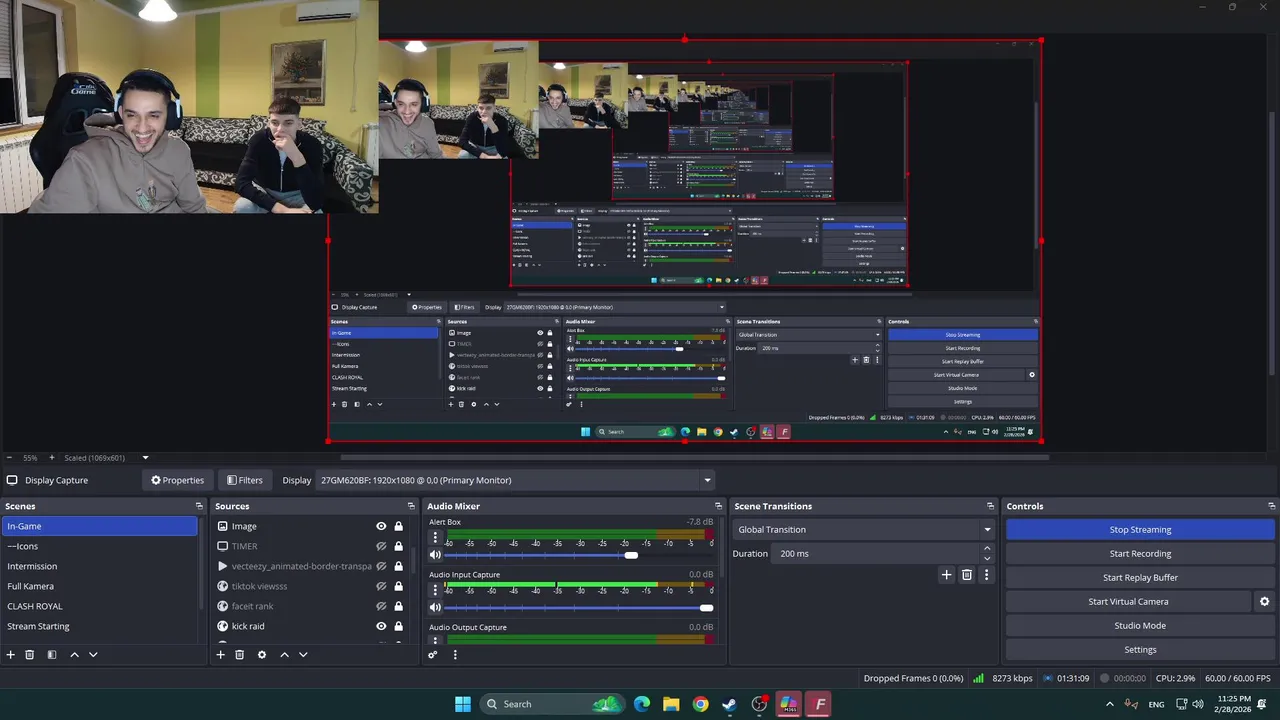Unlock the kick raid source
Screen dimensions: 1280x720
point(398,626)
